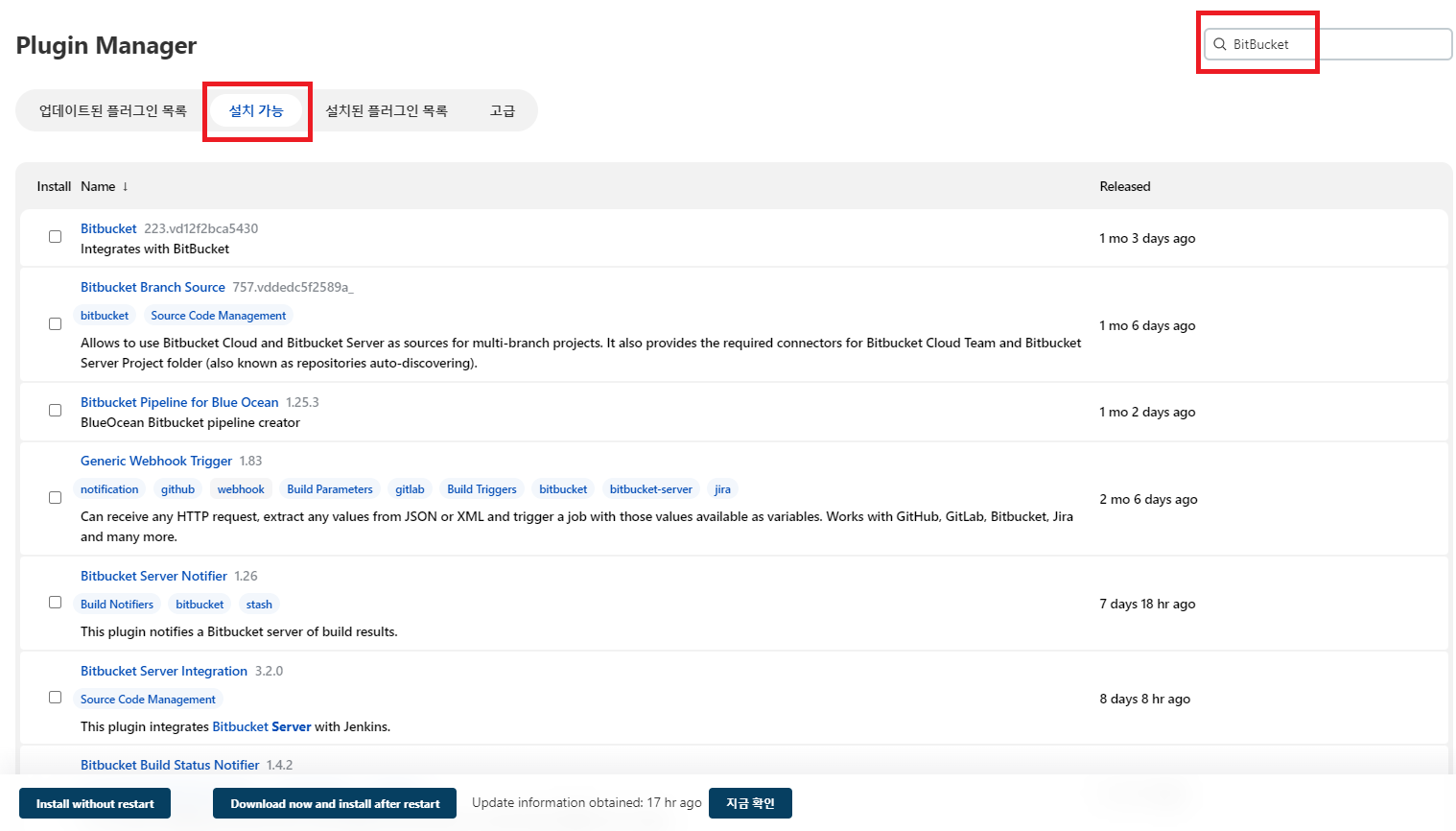Click the Build Parameters tag
The height and width of the screenshot is (831, 1456).
coord(330,489)
